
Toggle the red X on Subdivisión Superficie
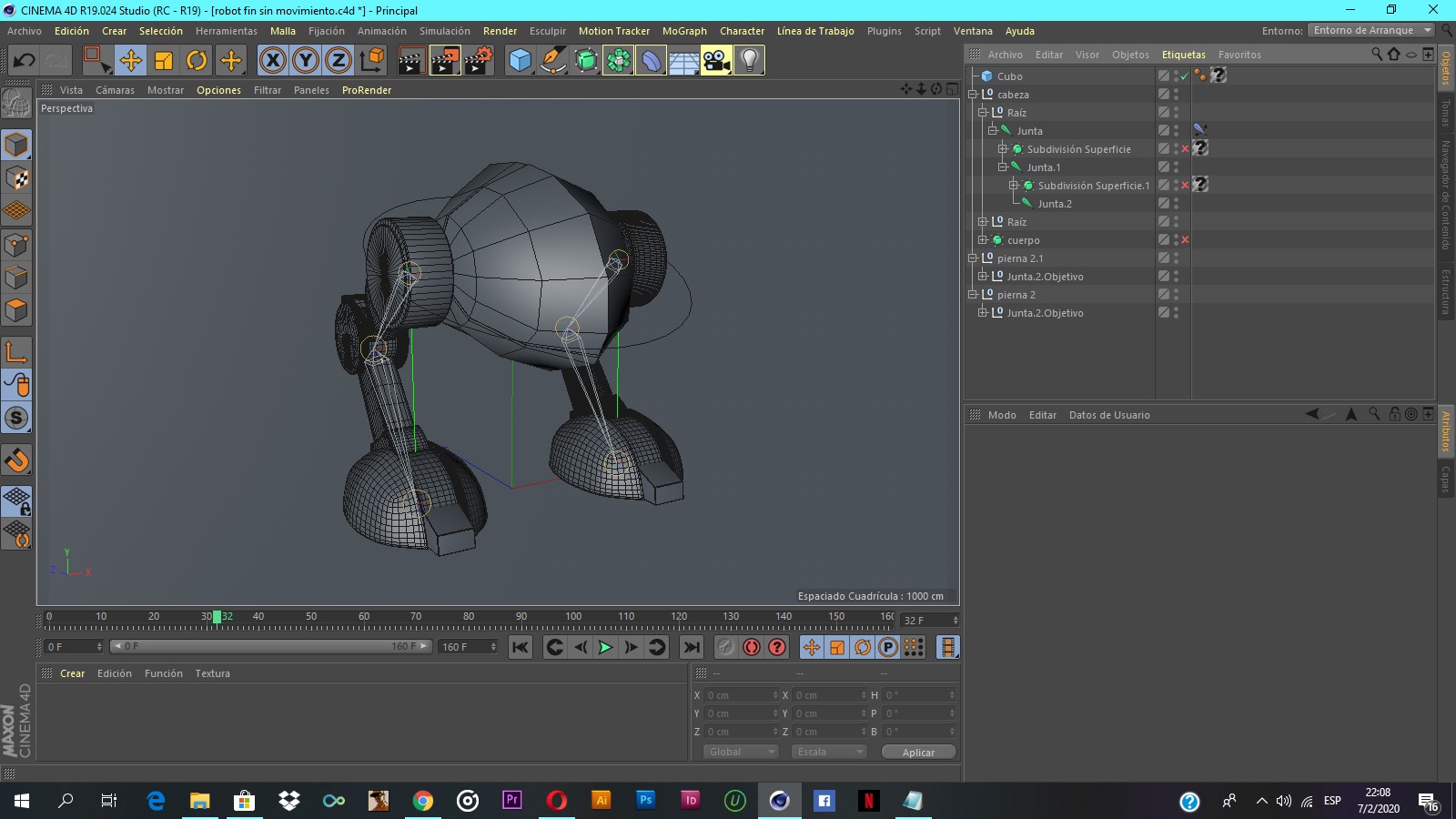[x=1184, y=148]
